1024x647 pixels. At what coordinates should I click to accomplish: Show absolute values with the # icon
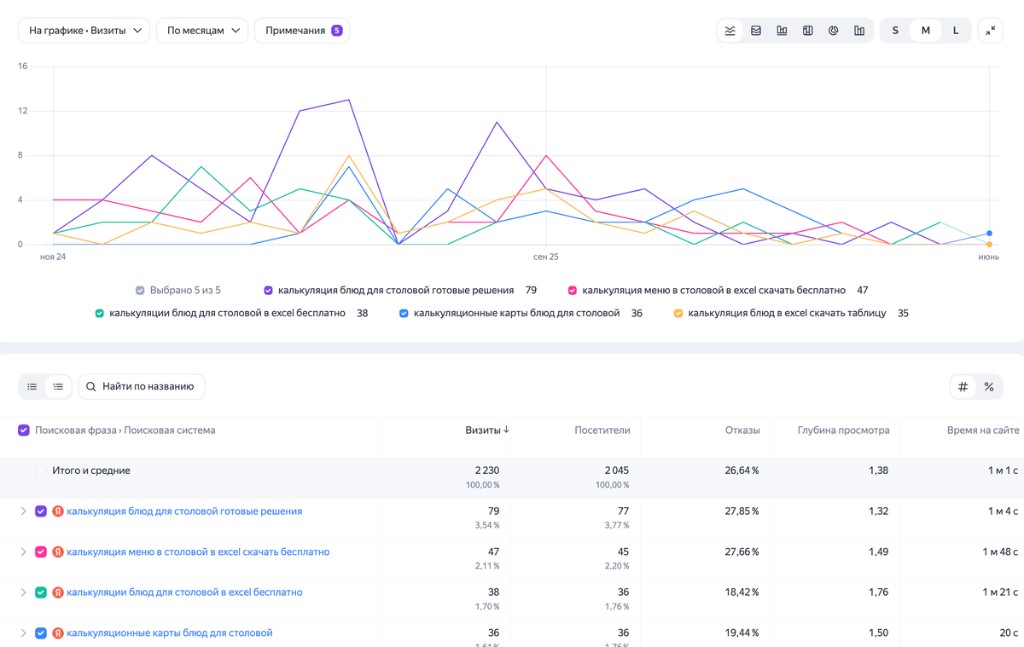[963, 387]
